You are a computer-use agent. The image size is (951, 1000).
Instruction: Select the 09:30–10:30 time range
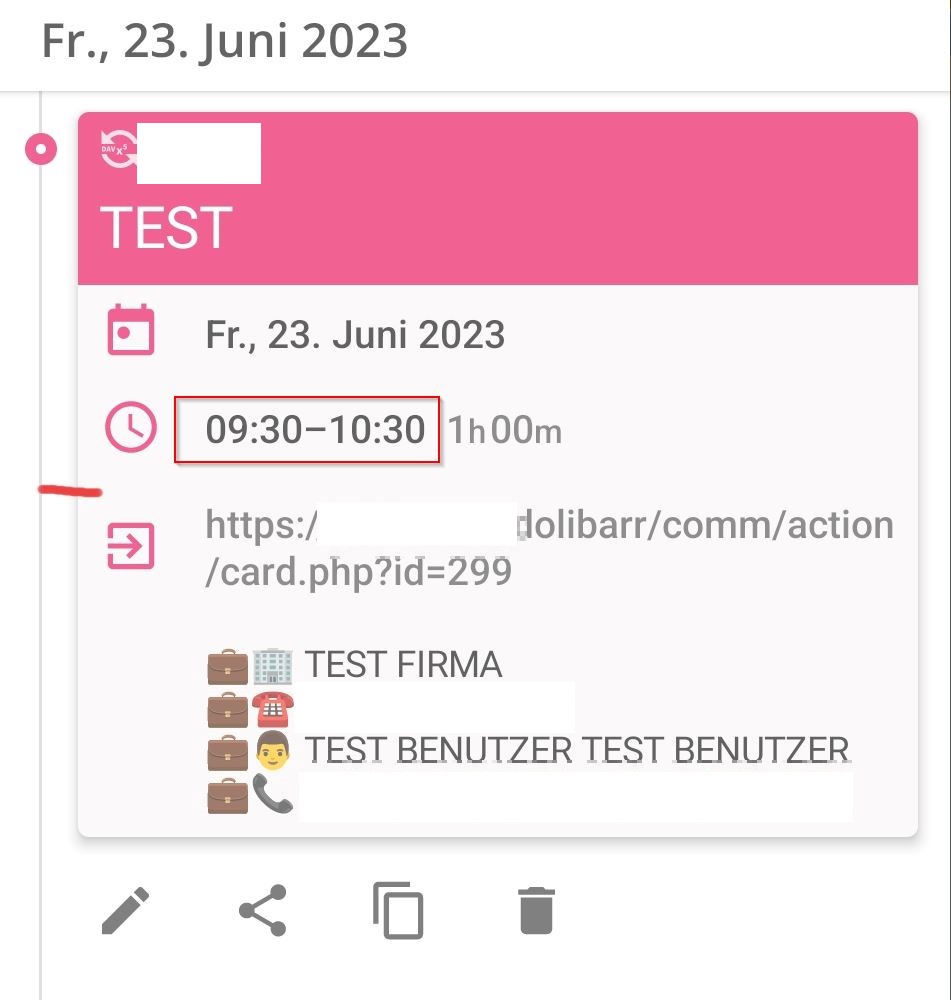click(315, 429)
